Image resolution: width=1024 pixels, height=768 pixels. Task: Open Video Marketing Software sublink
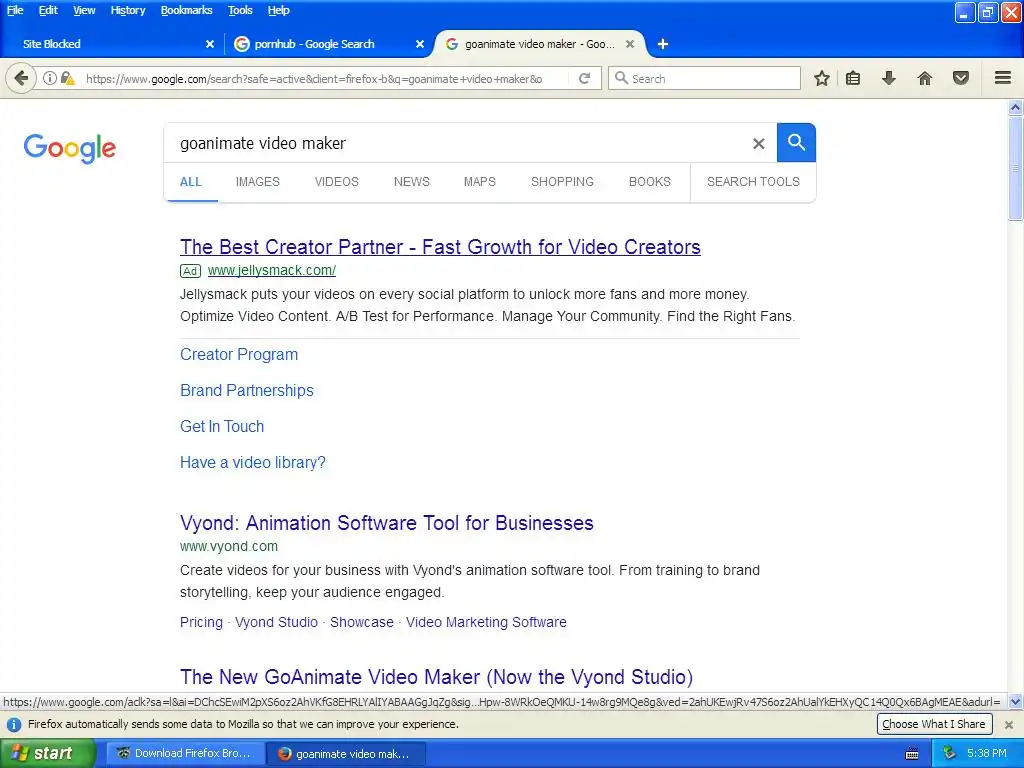(487, 622)
